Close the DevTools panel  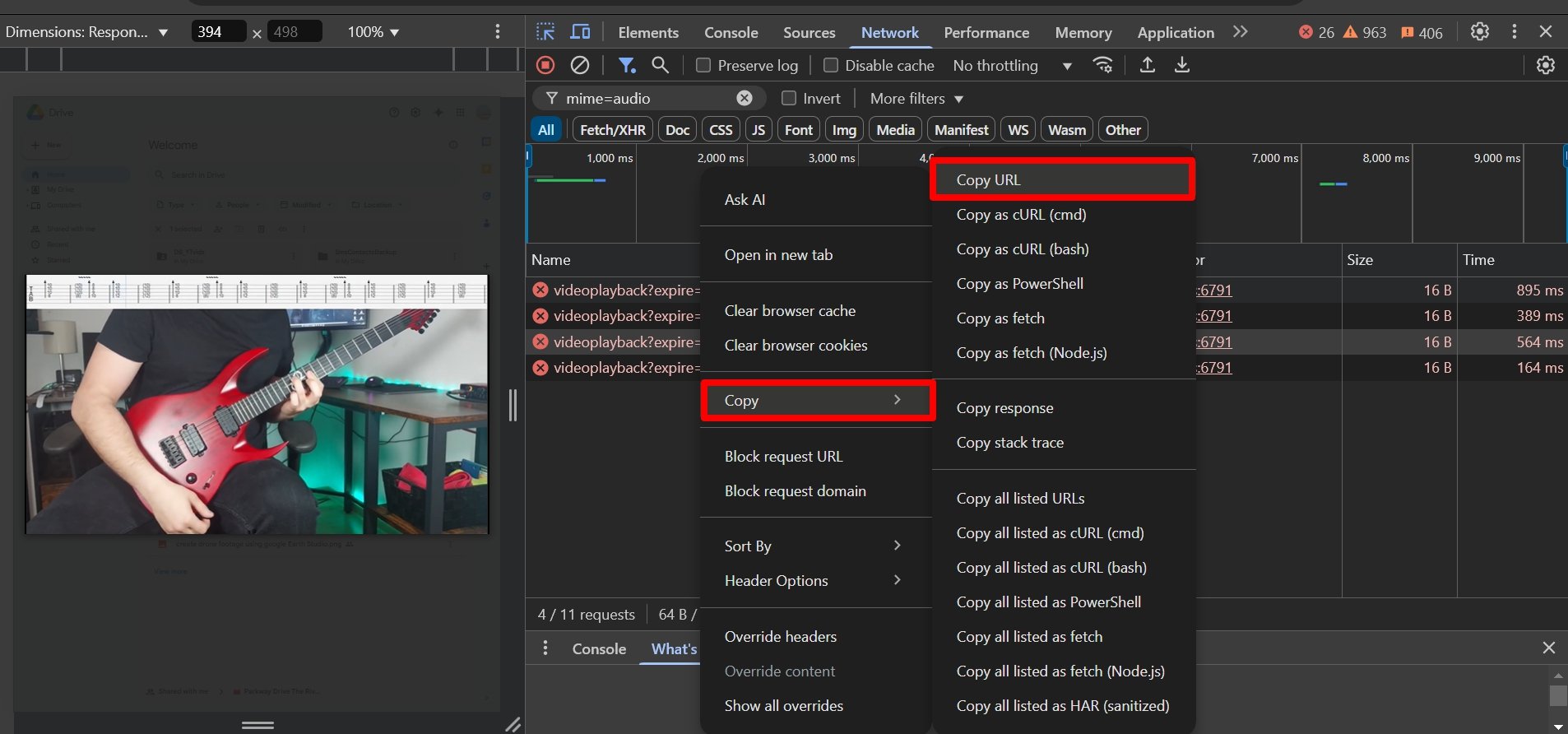[1546, 31]
